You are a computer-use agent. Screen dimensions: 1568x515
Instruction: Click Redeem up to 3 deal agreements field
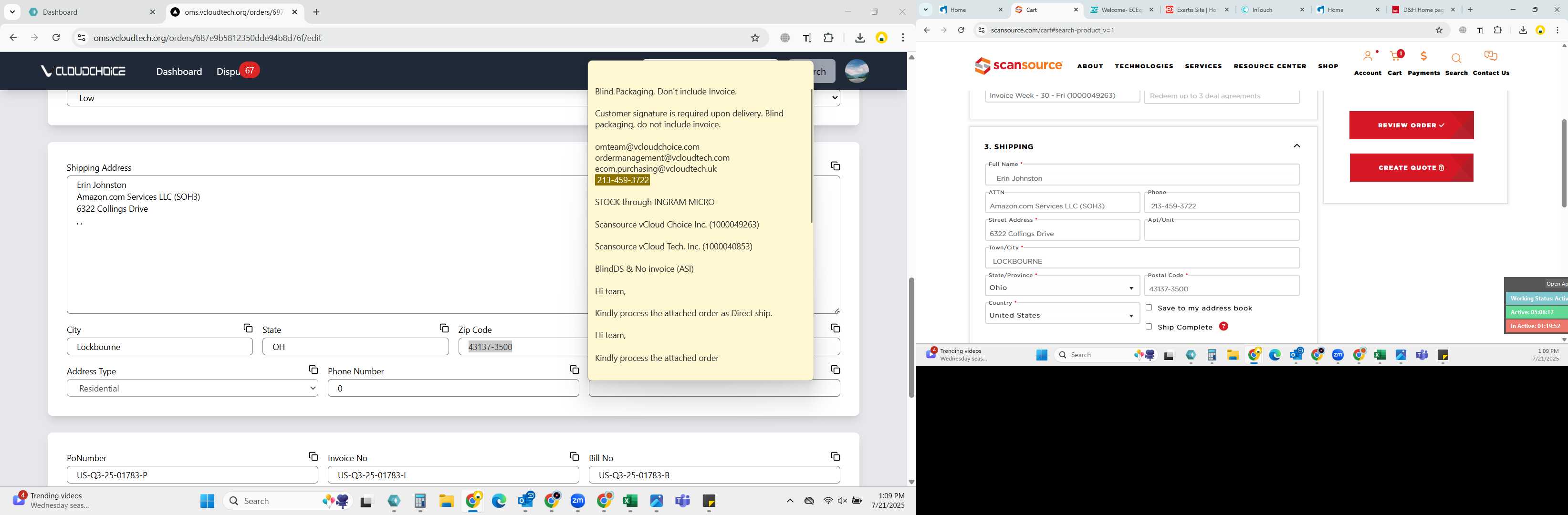(1222, 96)
